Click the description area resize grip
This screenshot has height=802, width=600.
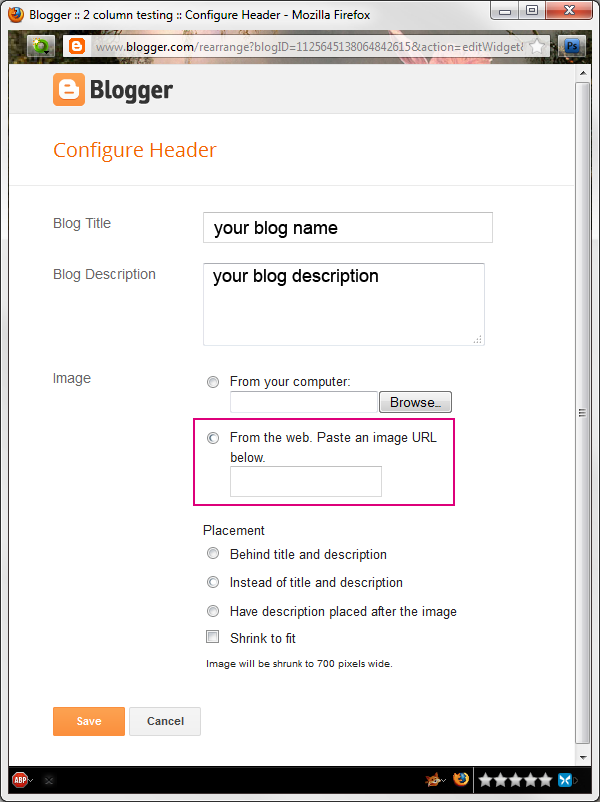tap(478, 340)
